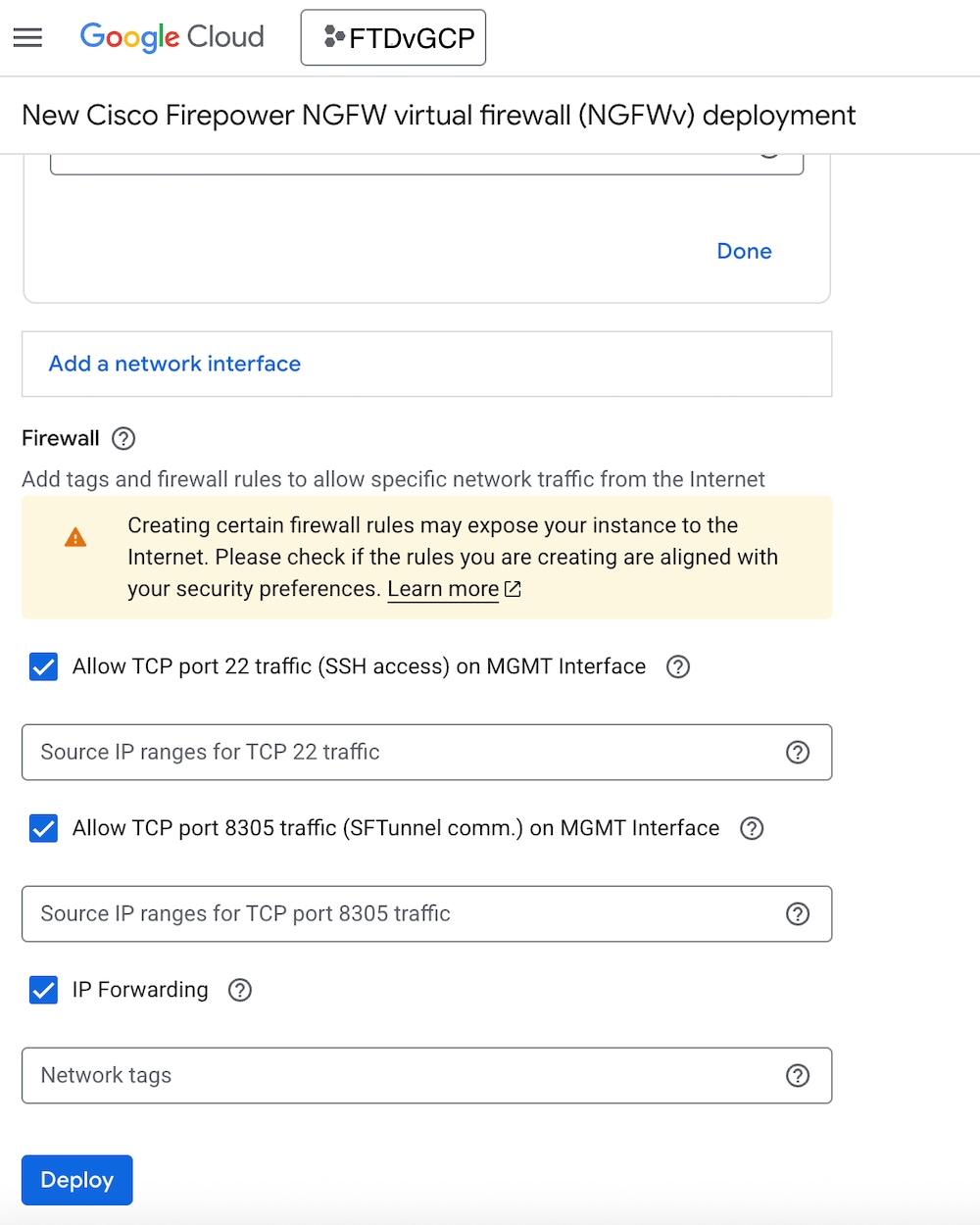Click help icon next to IP Forwarding
The height and width of the screenshot is (1225, 980).
point(240,990)
